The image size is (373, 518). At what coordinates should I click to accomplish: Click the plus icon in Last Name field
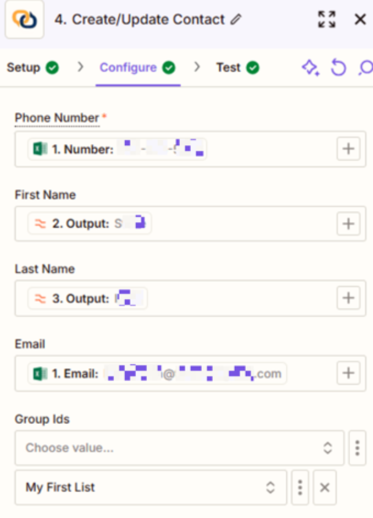click(x=348, y=298)
